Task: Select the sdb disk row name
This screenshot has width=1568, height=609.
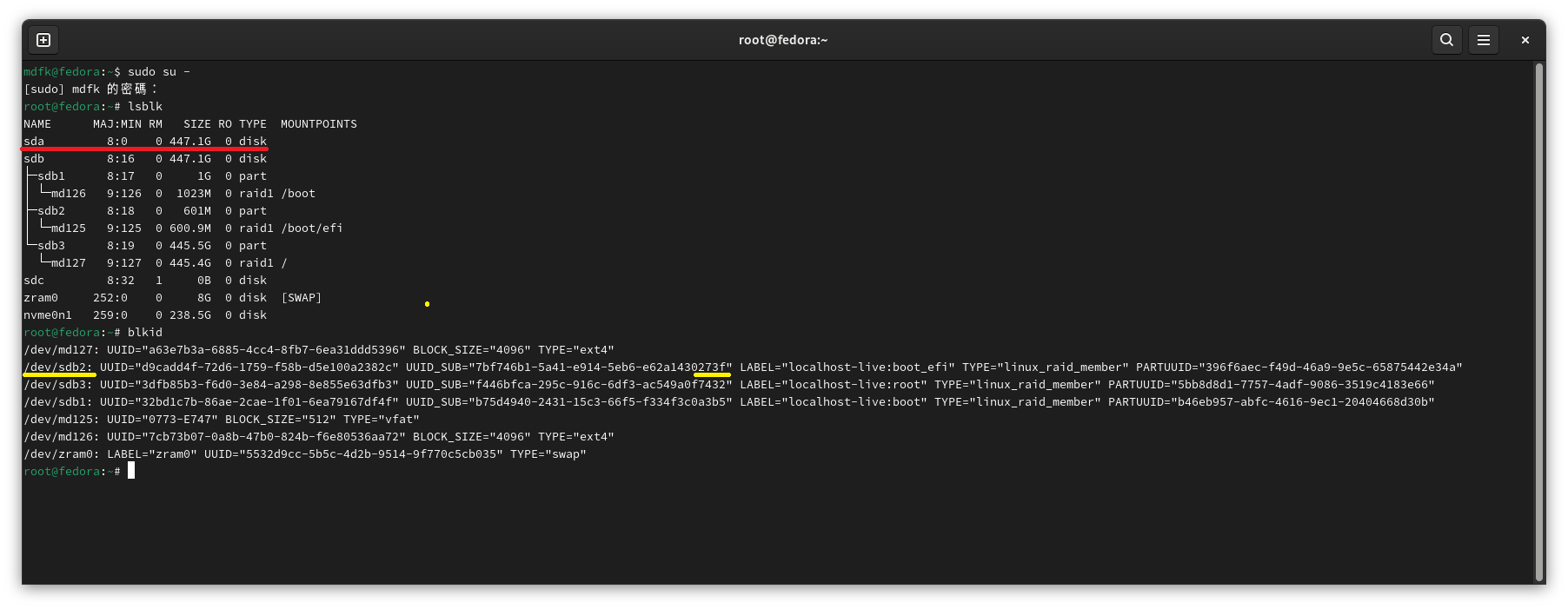Action: tap(34, 159)
